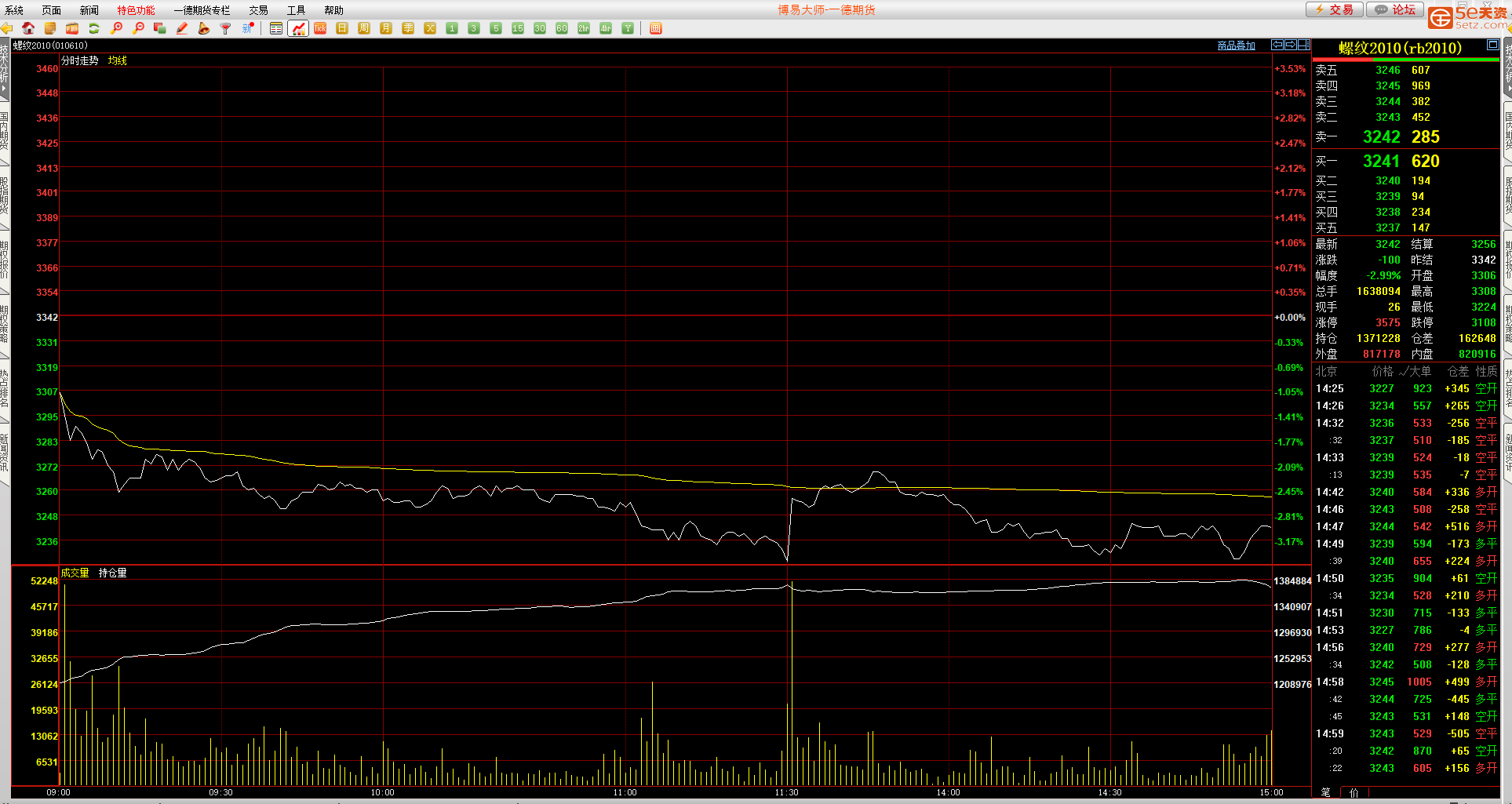Click the red house Home icon
The width and height of the screenshot is (1512, 804).
click(x=28, y=28)
